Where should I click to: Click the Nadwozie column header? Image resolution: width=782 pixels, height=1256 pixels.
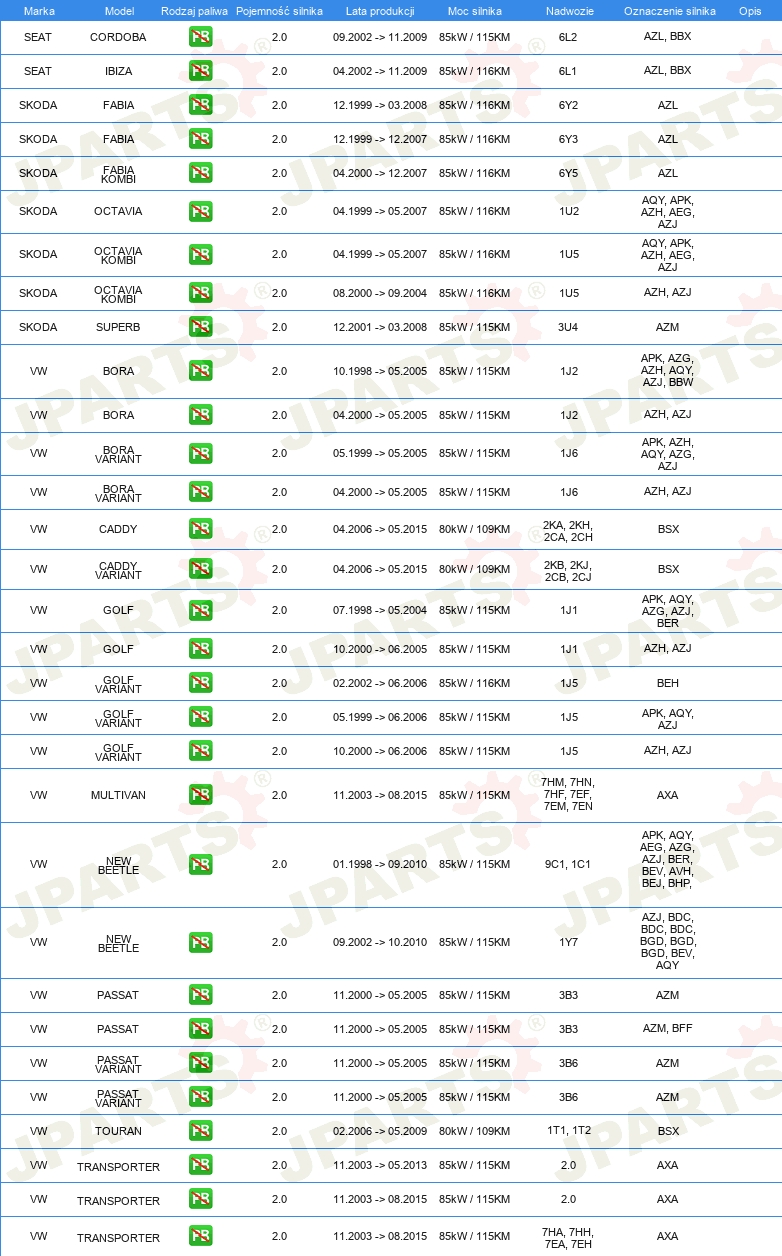click(x=568, y=10)
